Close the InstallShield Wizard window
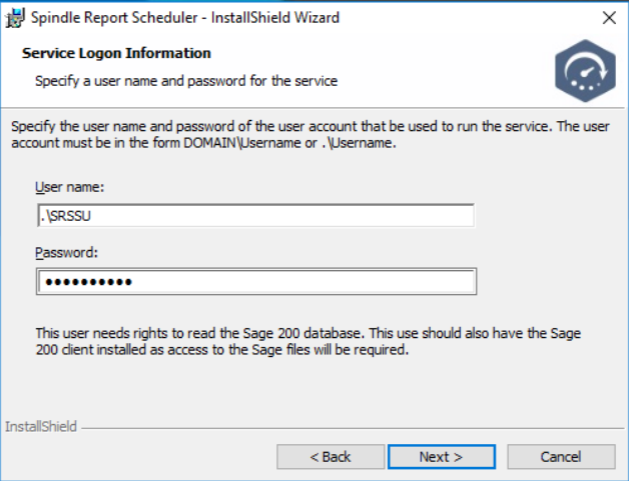 click(609, 18)
